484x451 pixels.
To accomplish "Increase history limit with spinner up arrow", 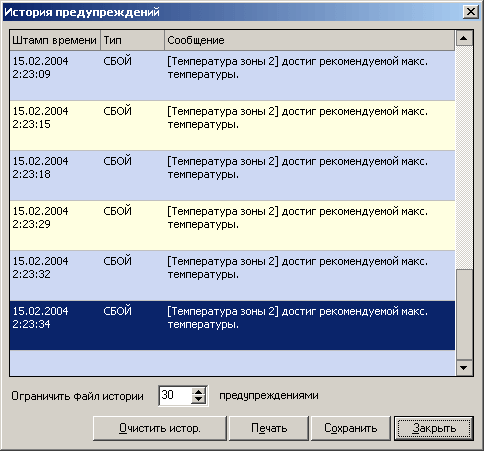I will 198,392.
